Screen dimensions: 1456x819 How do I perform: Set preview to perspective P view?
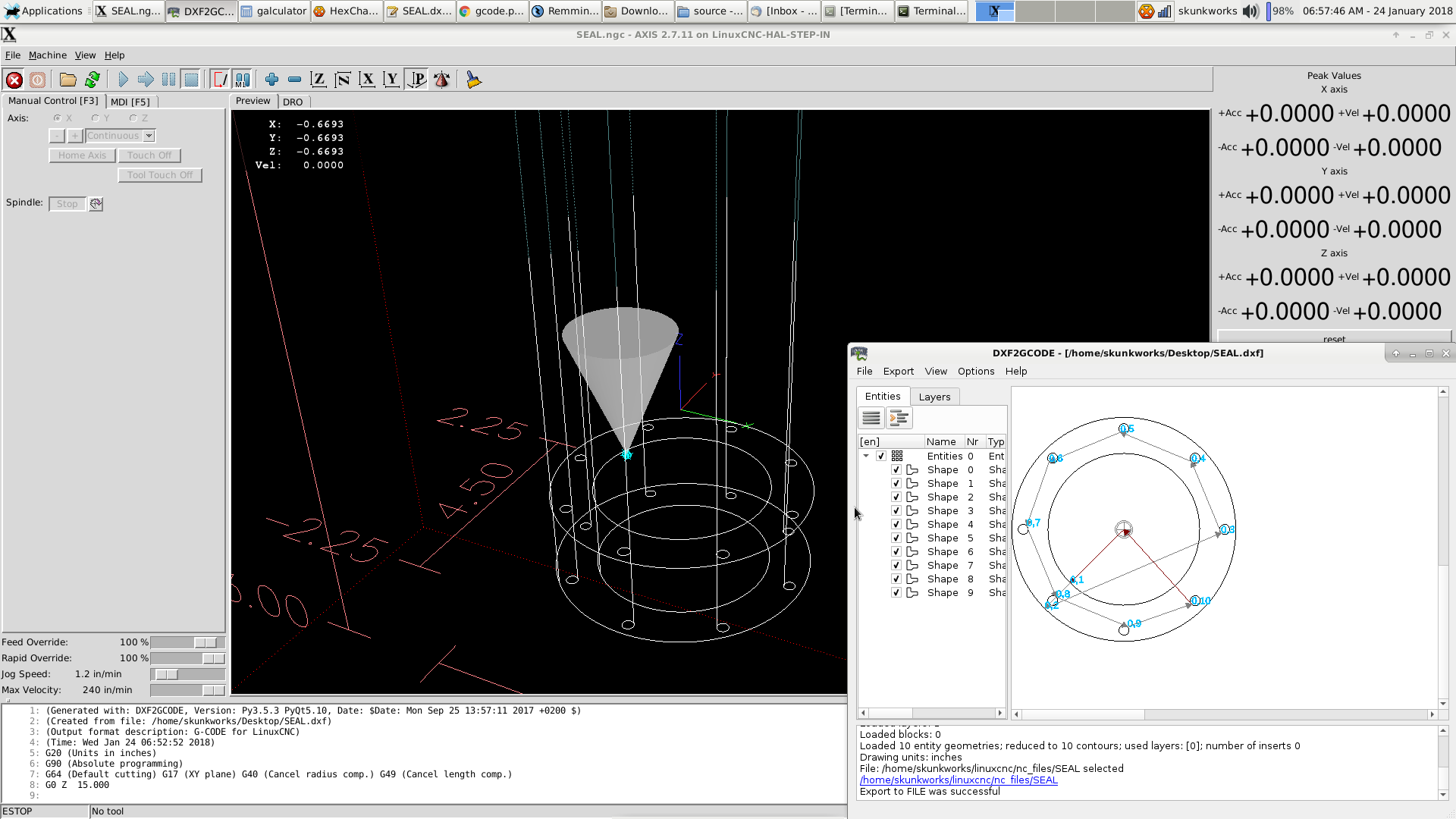tap(416, 80)
